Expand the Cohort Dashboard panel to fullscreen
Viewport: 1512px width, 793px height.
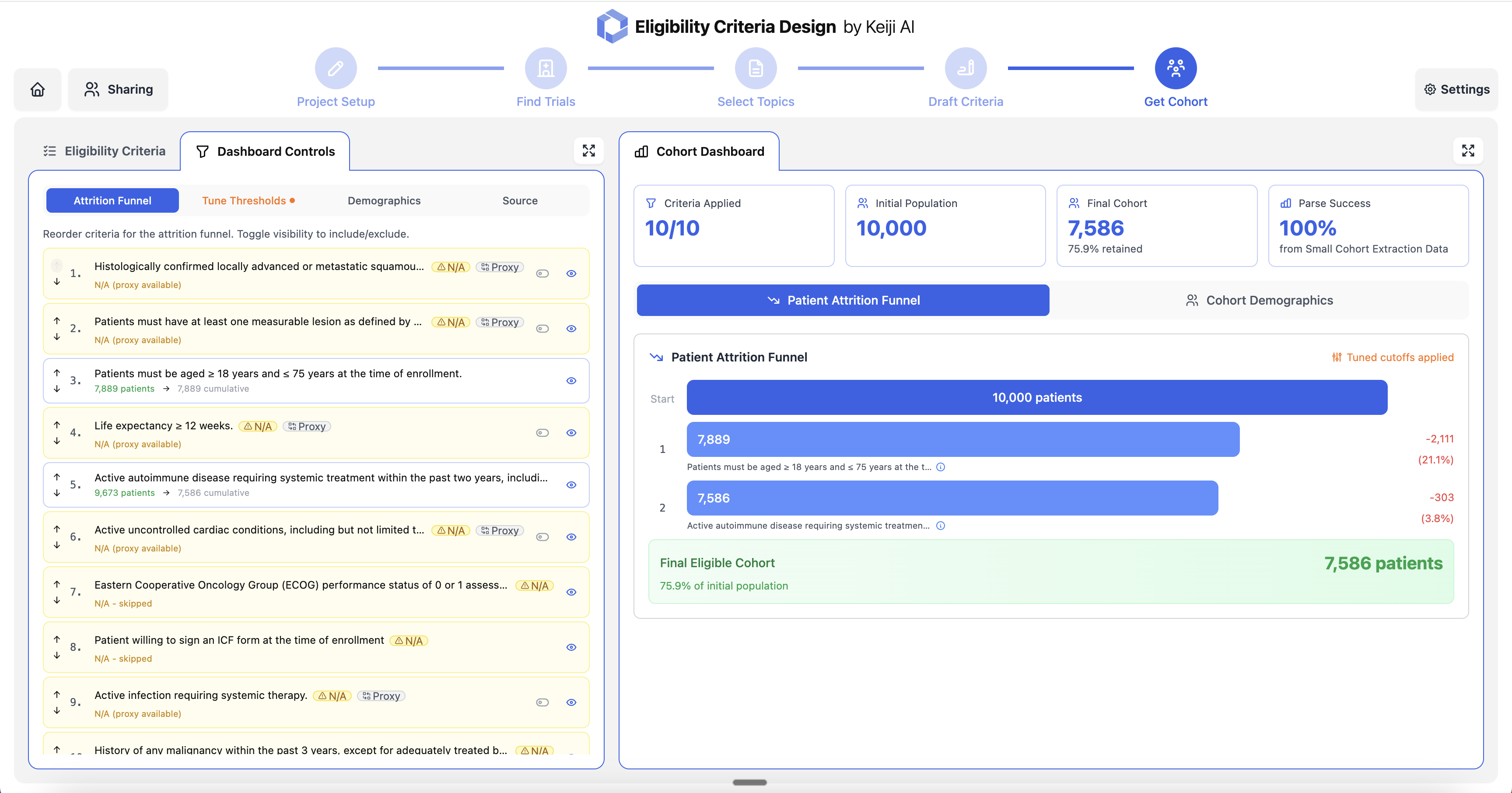point(1467,151)
